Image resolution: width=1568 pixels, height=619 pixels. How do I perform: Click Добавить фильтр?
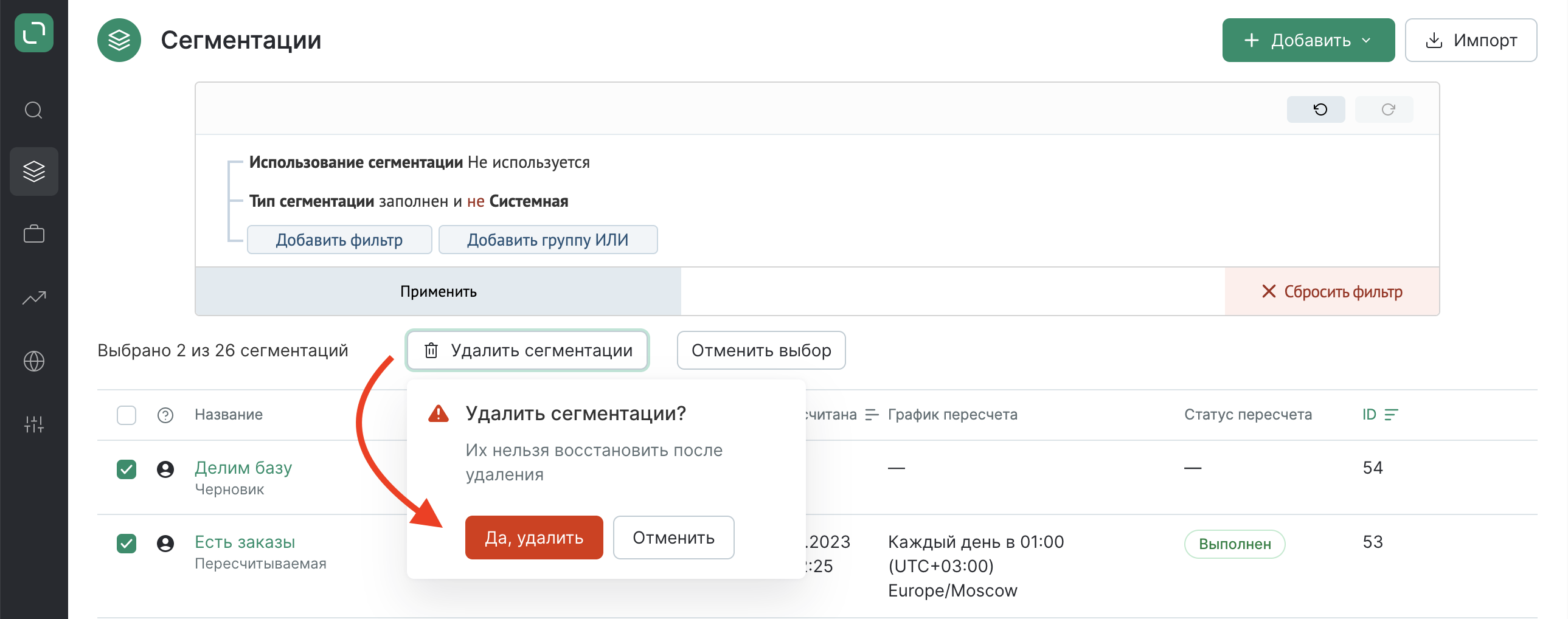[339, 240]
